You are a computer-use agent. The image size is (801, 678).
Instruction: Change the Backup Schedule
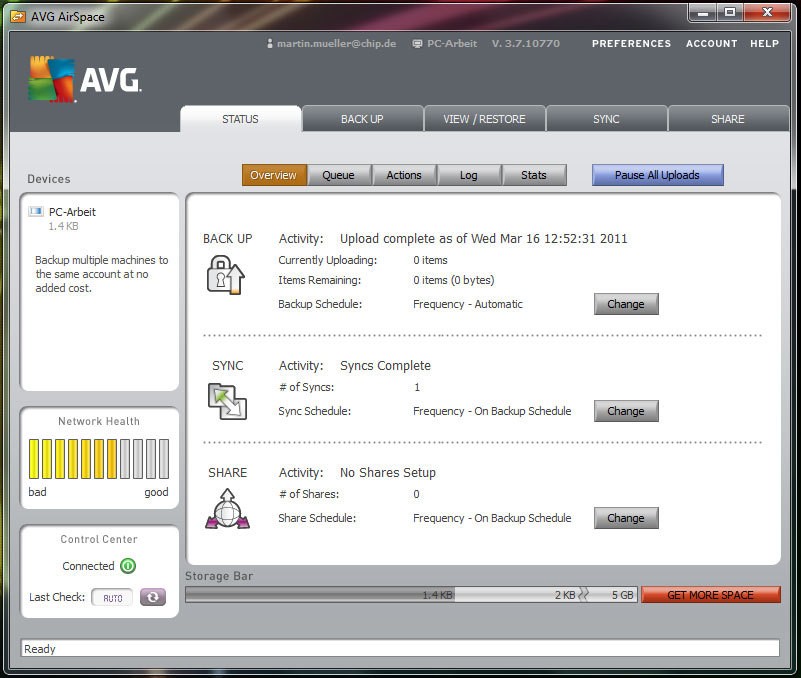626,304
